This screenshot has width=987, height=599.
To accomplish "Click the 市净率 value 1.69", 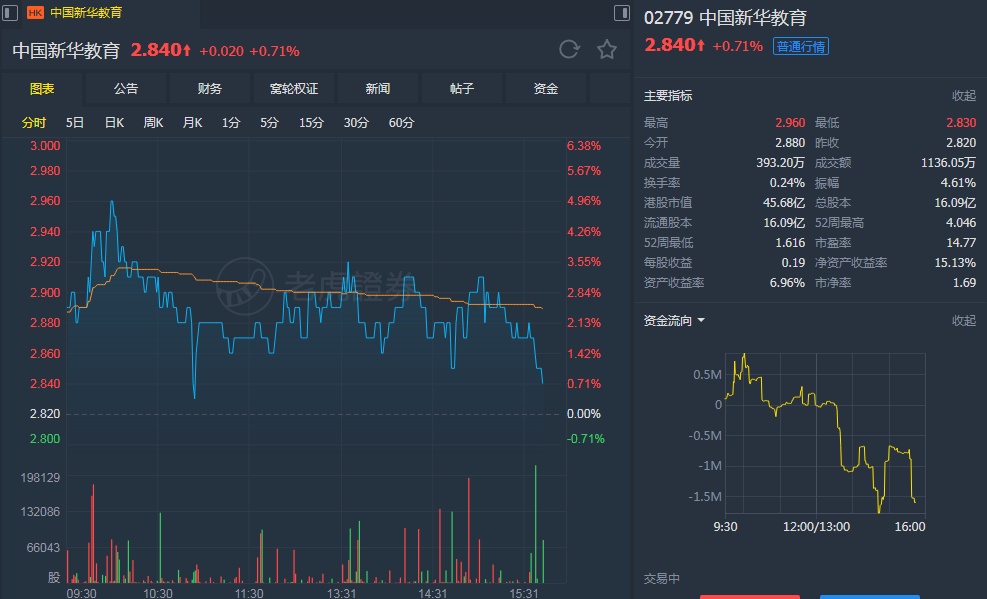I will point(964,283).
